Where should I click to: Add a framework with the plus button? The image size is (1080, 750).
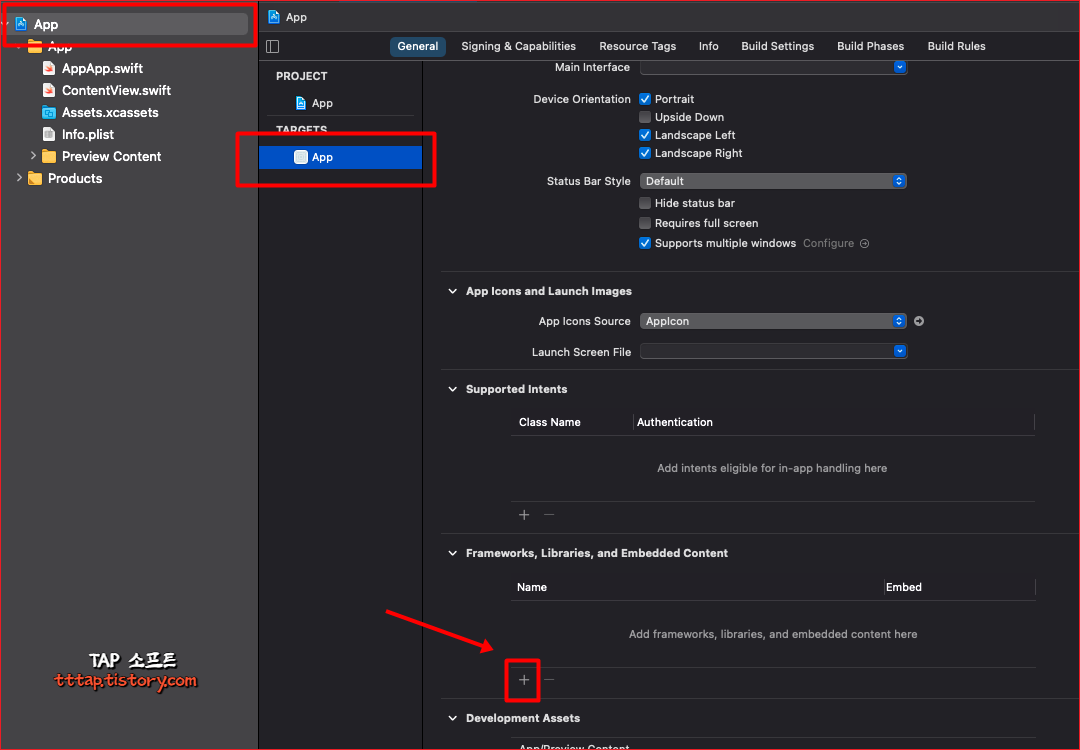[x=524, y=680]
